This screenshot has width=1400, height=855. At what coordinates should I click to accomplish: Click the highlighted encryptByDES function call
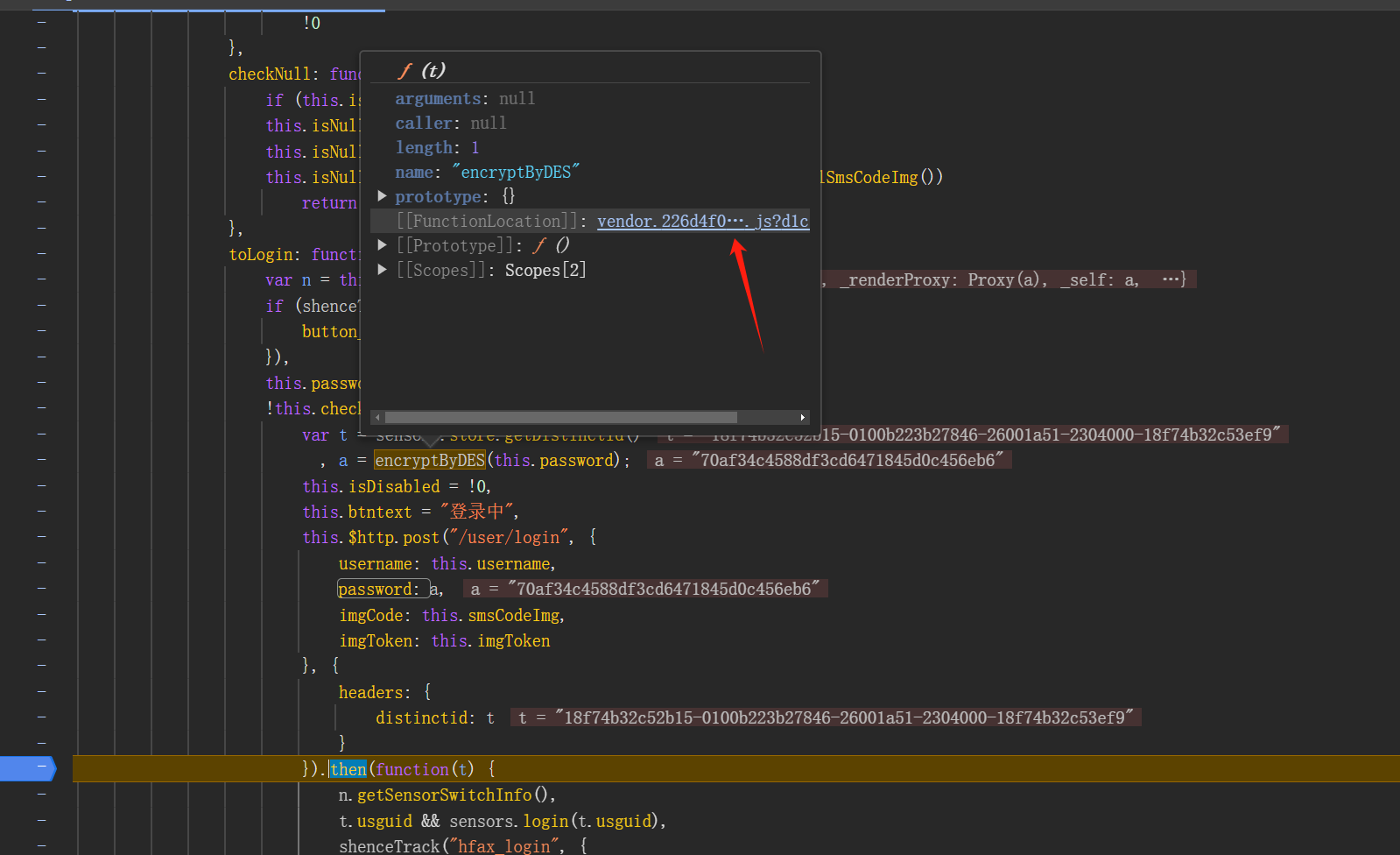click(x=430, y=460)
